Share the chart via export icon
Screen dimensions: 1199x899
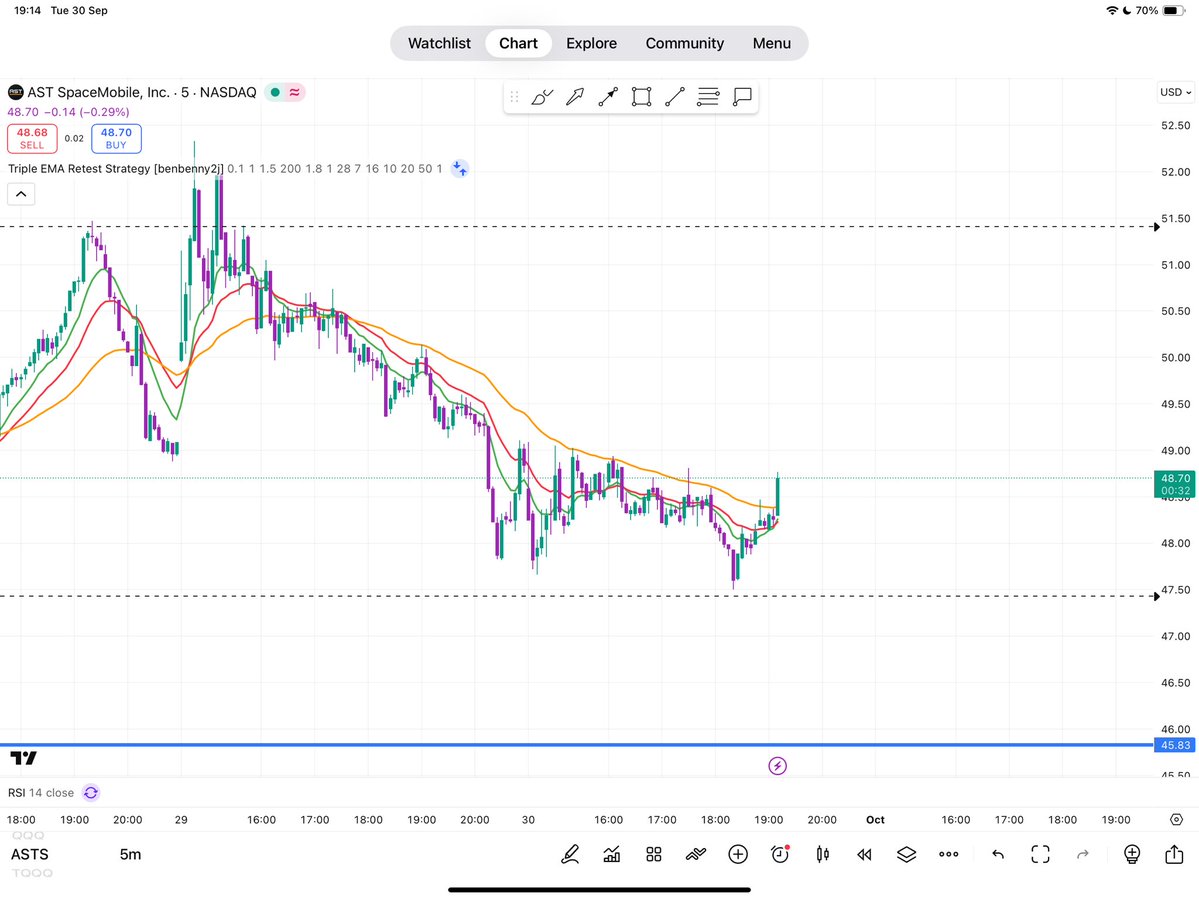pyautogui.click(x=1174, y=854)
